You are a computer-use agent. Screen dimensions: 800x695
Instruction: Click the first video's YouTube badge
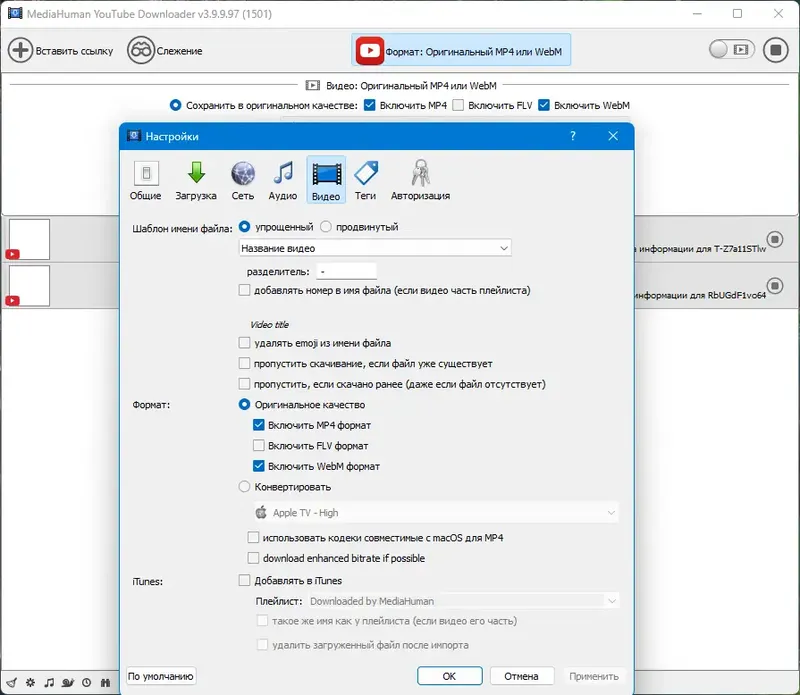pos(12,254)
